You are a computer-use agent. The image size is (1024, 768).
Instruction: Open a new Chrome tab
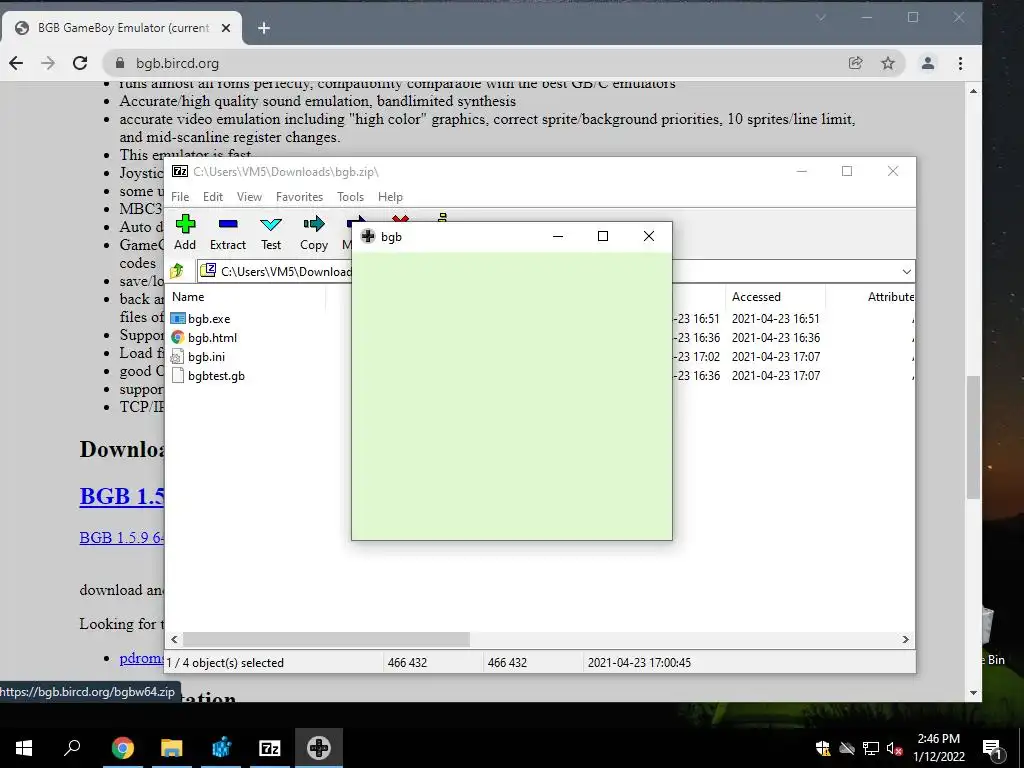(264, 28)
